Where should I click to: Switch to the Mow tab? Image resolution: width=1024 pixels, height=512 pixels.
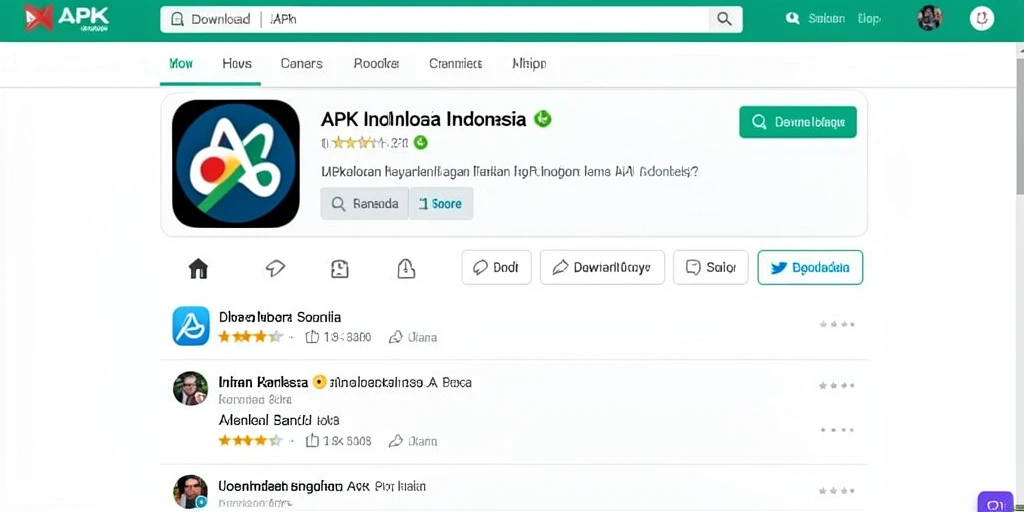click(x=181, y=63)
